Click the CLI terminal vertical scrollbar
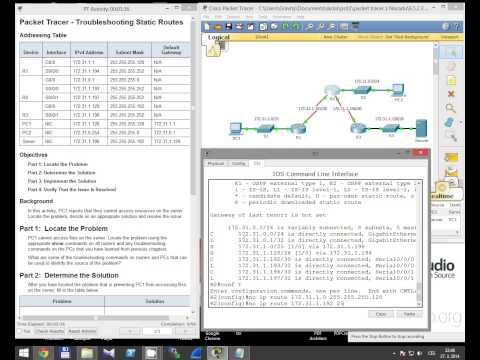The height and width of the screenshot is (360, 480). coord(419,243)
